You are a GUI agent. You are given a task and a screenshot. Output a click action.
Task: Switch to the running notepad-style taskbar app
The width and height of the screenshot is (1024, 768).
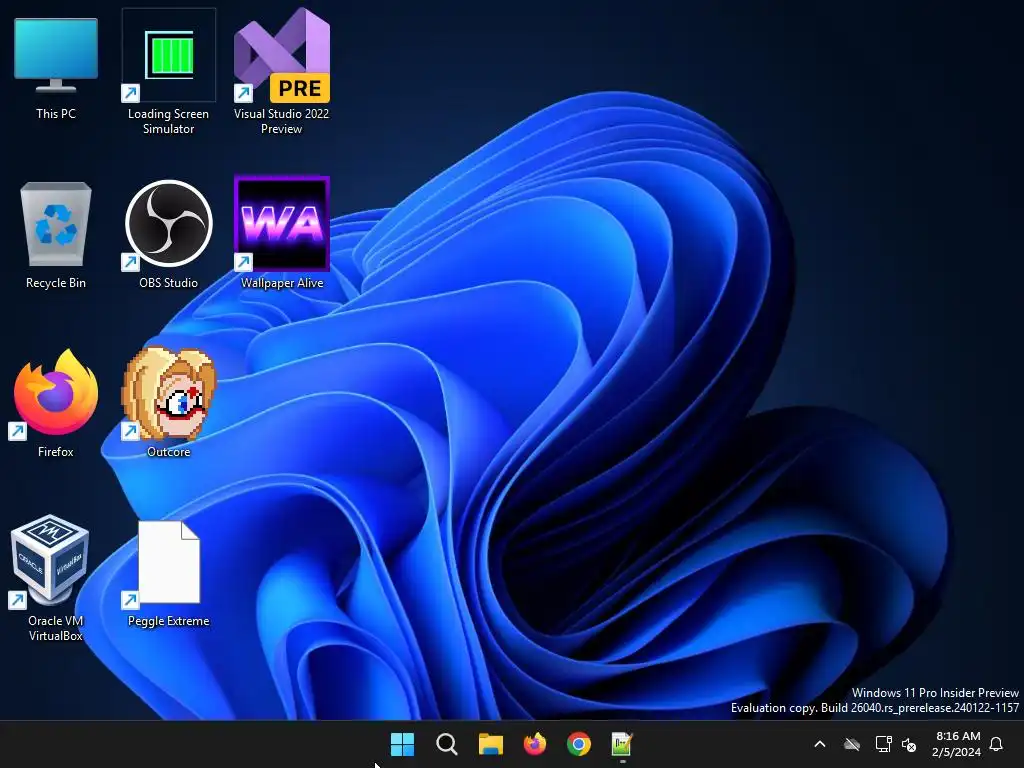coord(622,744)
